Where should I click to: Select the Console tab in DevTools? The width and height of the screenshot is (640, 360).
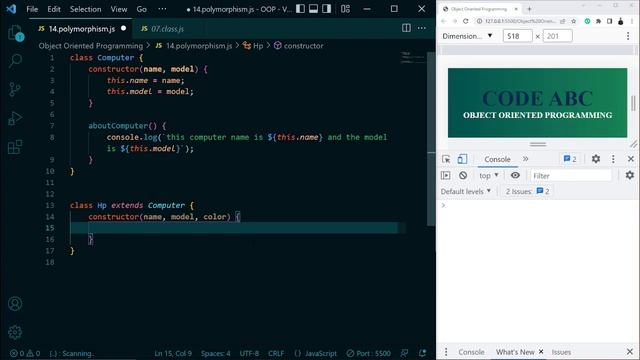(x=497, y=159)
